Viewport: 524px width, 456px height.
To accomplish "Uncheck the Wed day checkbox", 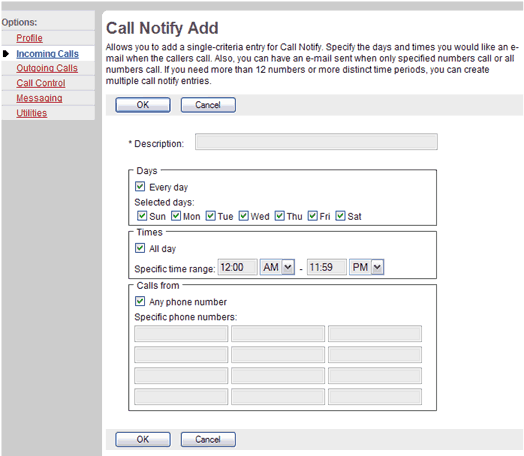I will (x=244, y=216).
